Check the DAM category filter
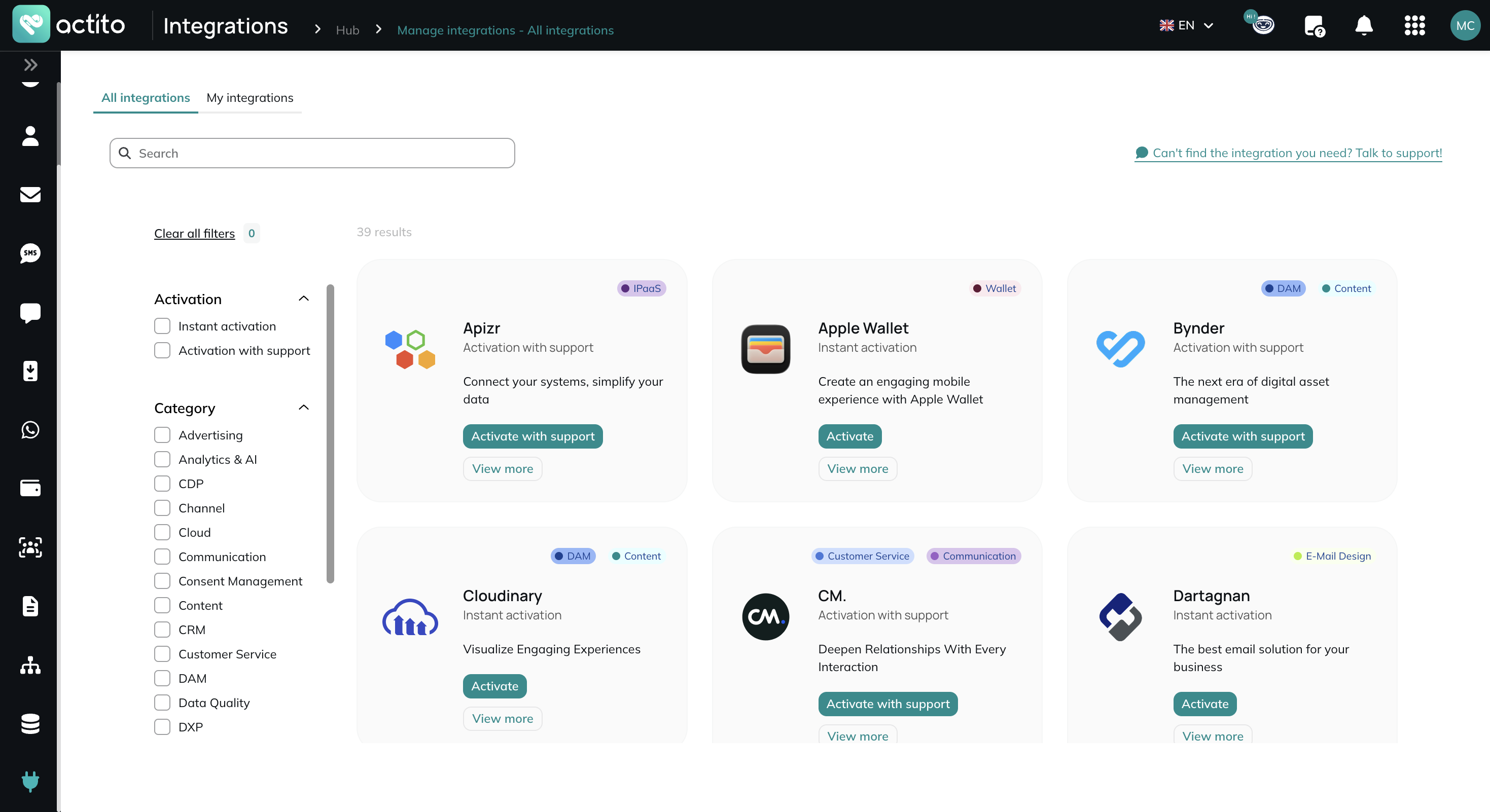 point(162,678)
